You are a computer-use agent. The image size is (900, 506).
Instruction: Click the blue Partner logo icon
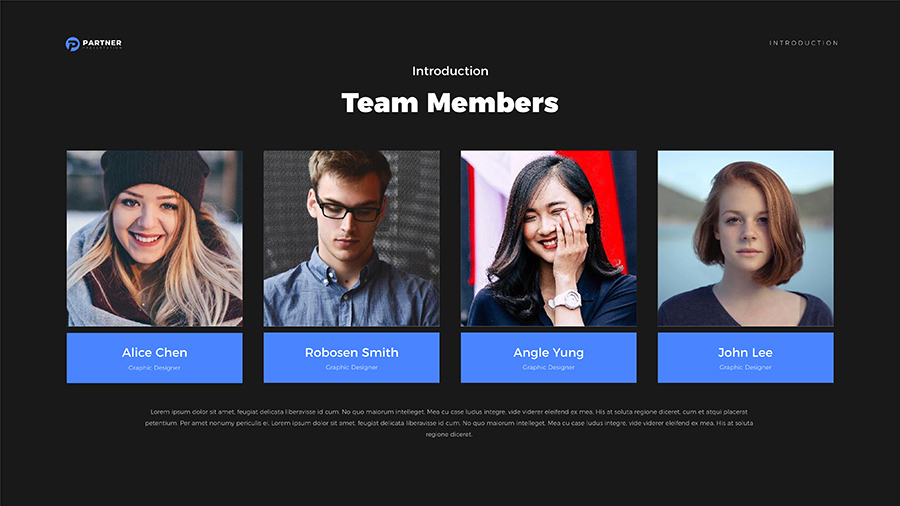point(72,44)
